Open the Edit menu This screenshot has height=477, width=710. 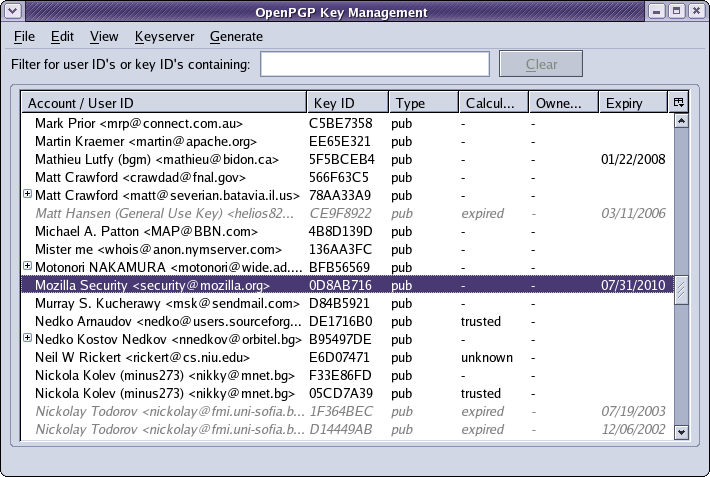pos(62,36)
